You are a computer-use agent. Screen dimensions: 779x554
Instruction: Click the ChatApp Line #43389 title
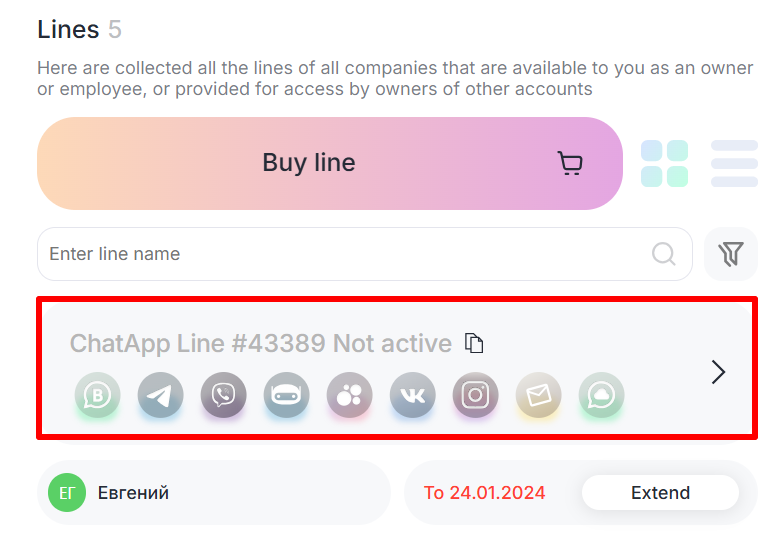(x=260, y=344)
